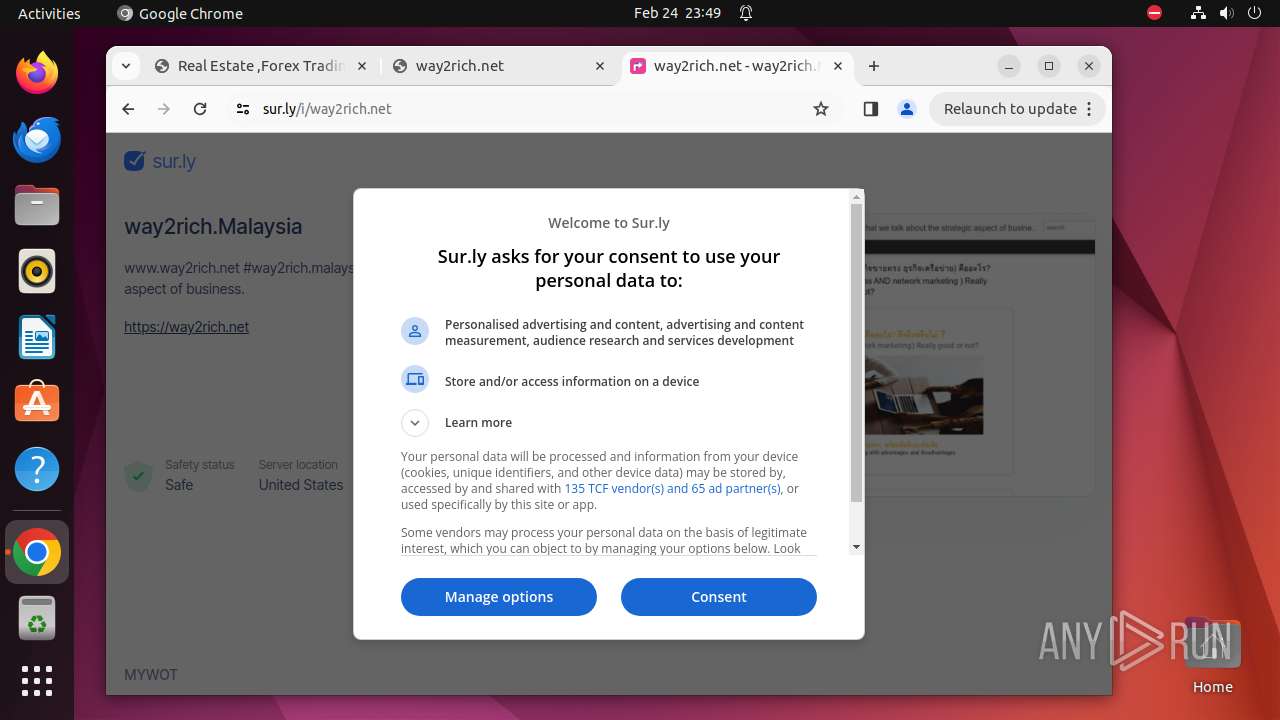This screenshot has height=720, width=1280.
Task: Open the Files manager in dock
Action: [37, 205]
